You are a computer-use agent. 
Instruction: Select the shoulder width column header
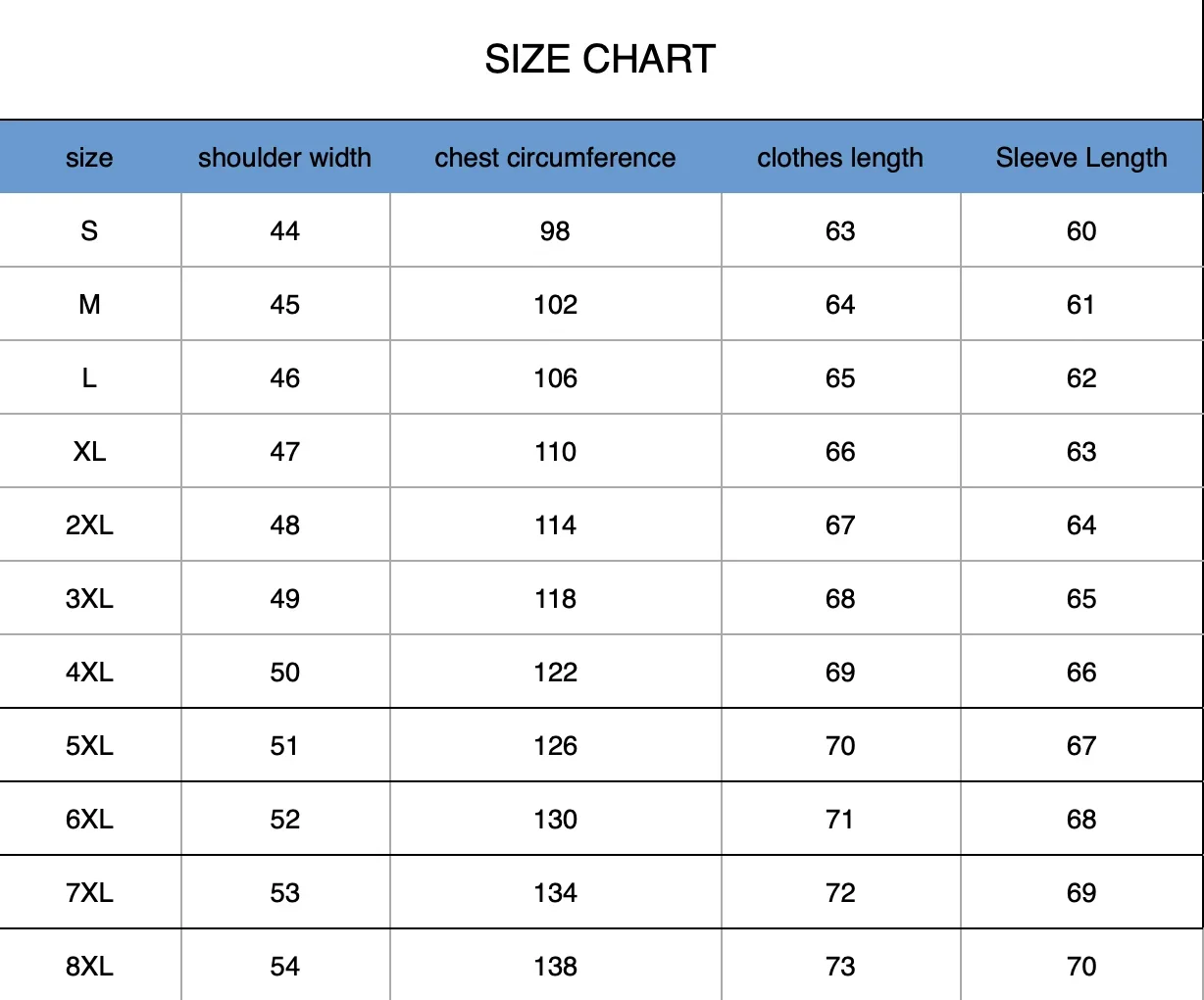pos(284,158)
